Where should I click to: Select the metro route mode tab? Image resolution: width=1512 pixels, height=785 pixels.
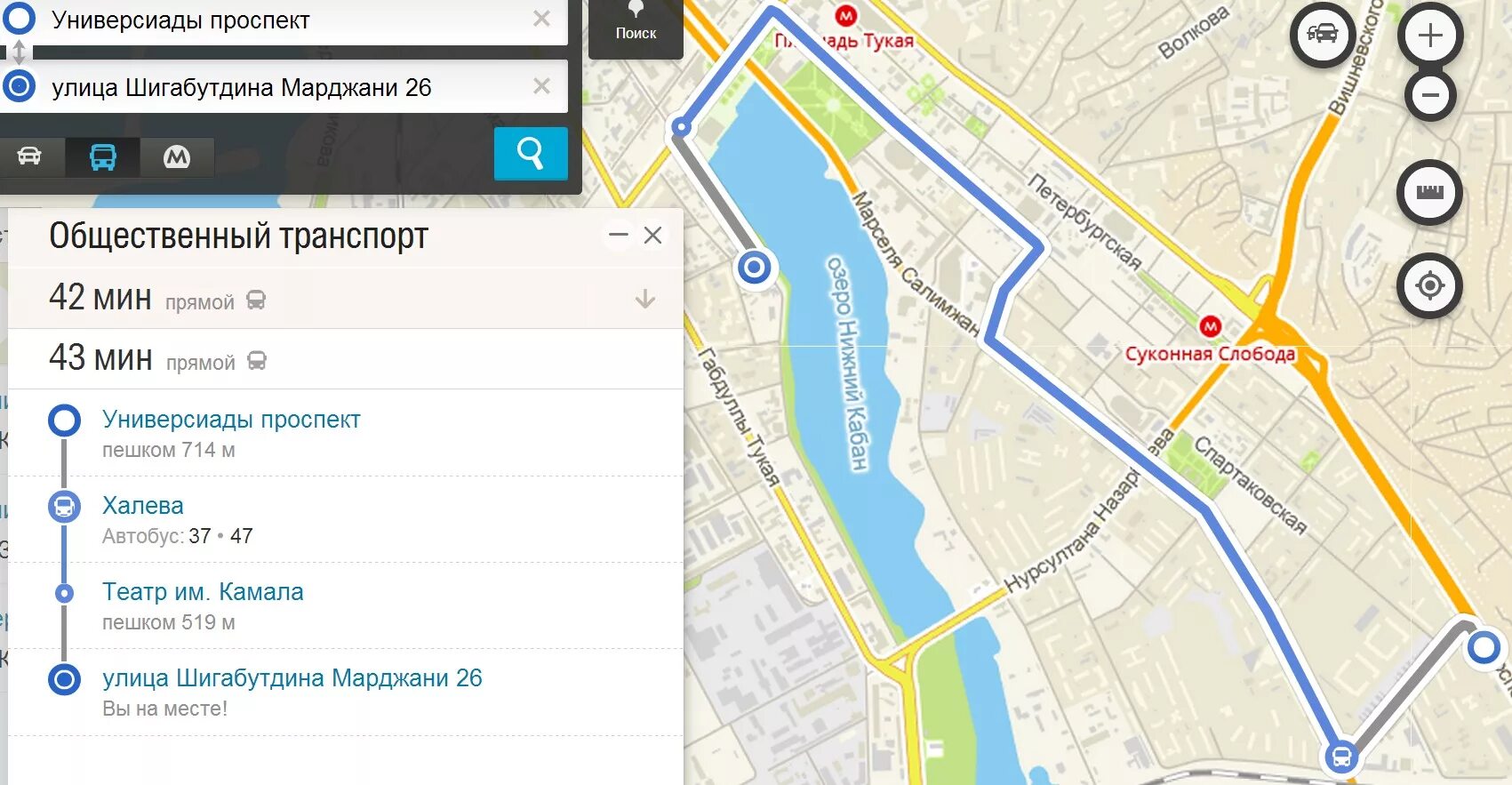(x=177, y=157)
